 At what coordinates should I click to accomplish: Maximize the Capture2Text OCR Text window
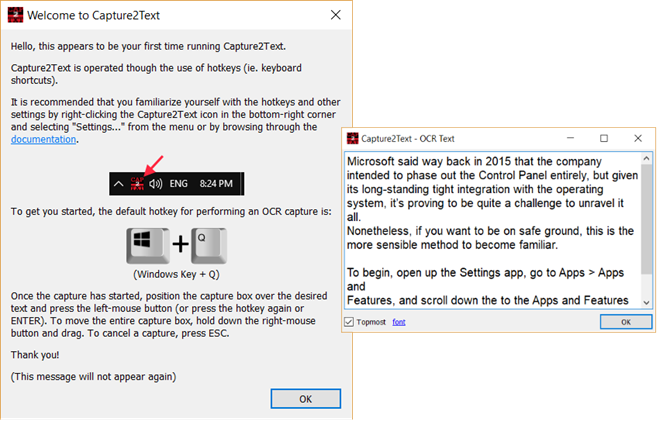[604, 138]
